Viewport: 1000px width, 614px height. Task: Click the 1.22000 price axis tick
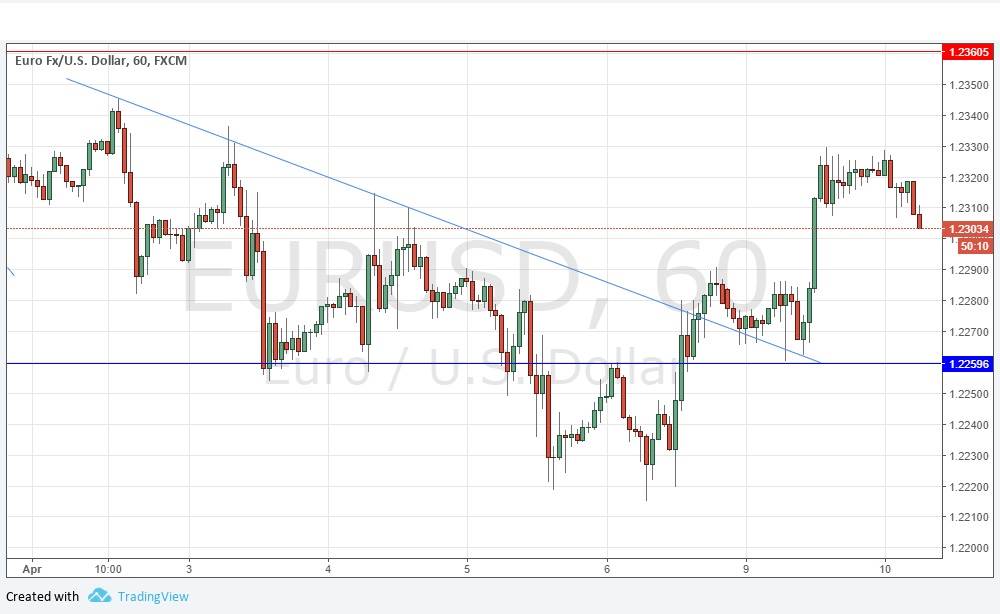click(969, 548)
